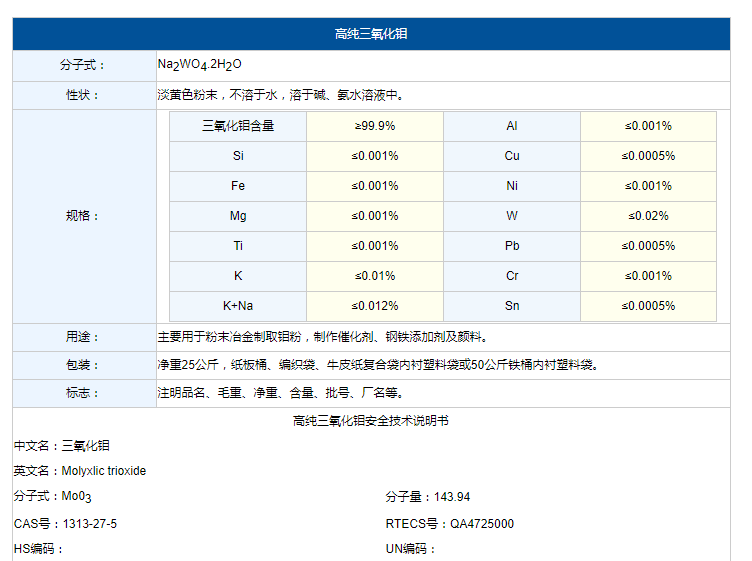
Task: Click the 高纯三氧化钼安全技术说明书 heading
Action: point(371,421)
